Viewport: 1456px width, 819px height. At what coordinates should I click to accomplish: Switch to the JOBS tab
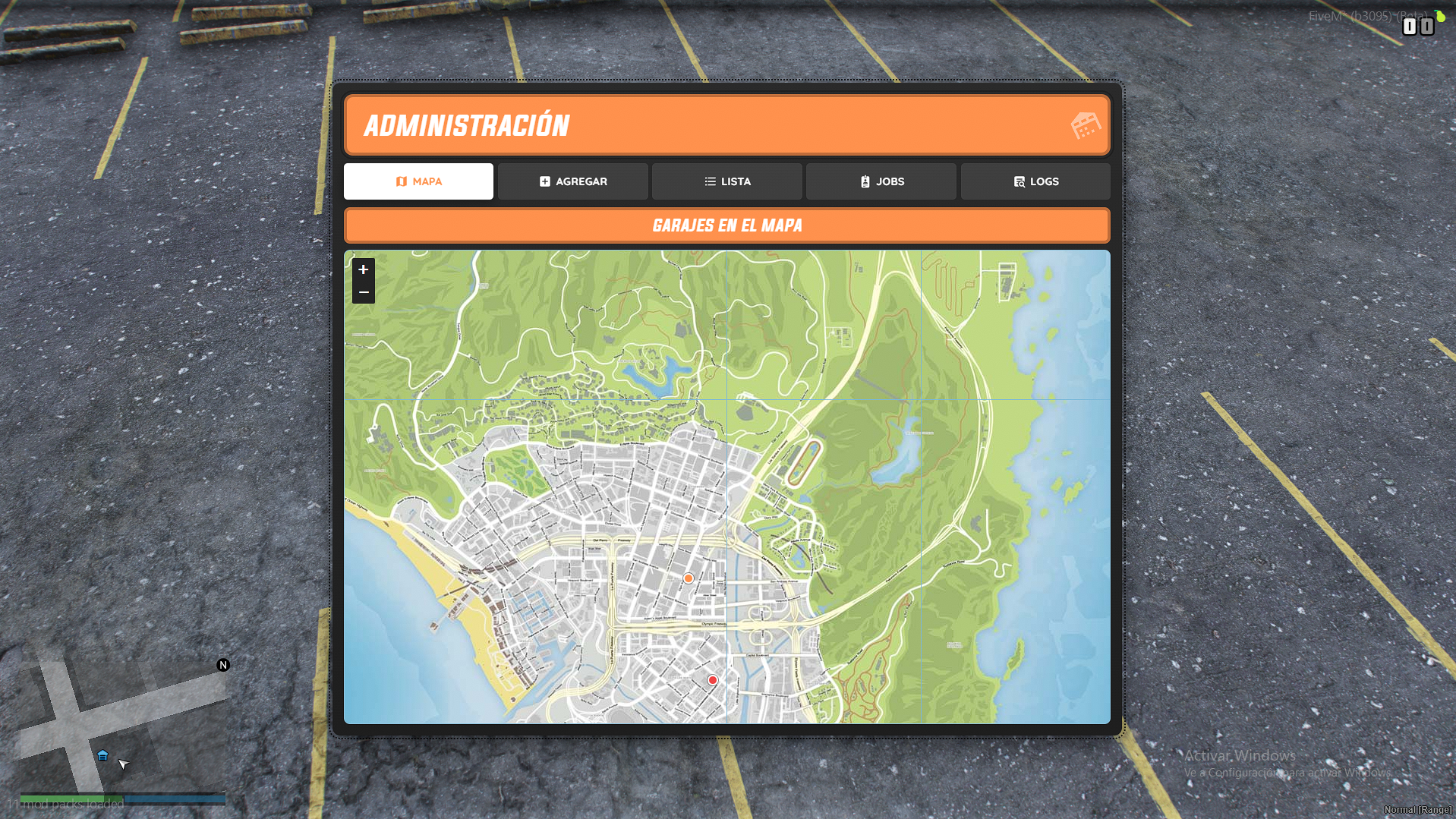coord(881,181)
